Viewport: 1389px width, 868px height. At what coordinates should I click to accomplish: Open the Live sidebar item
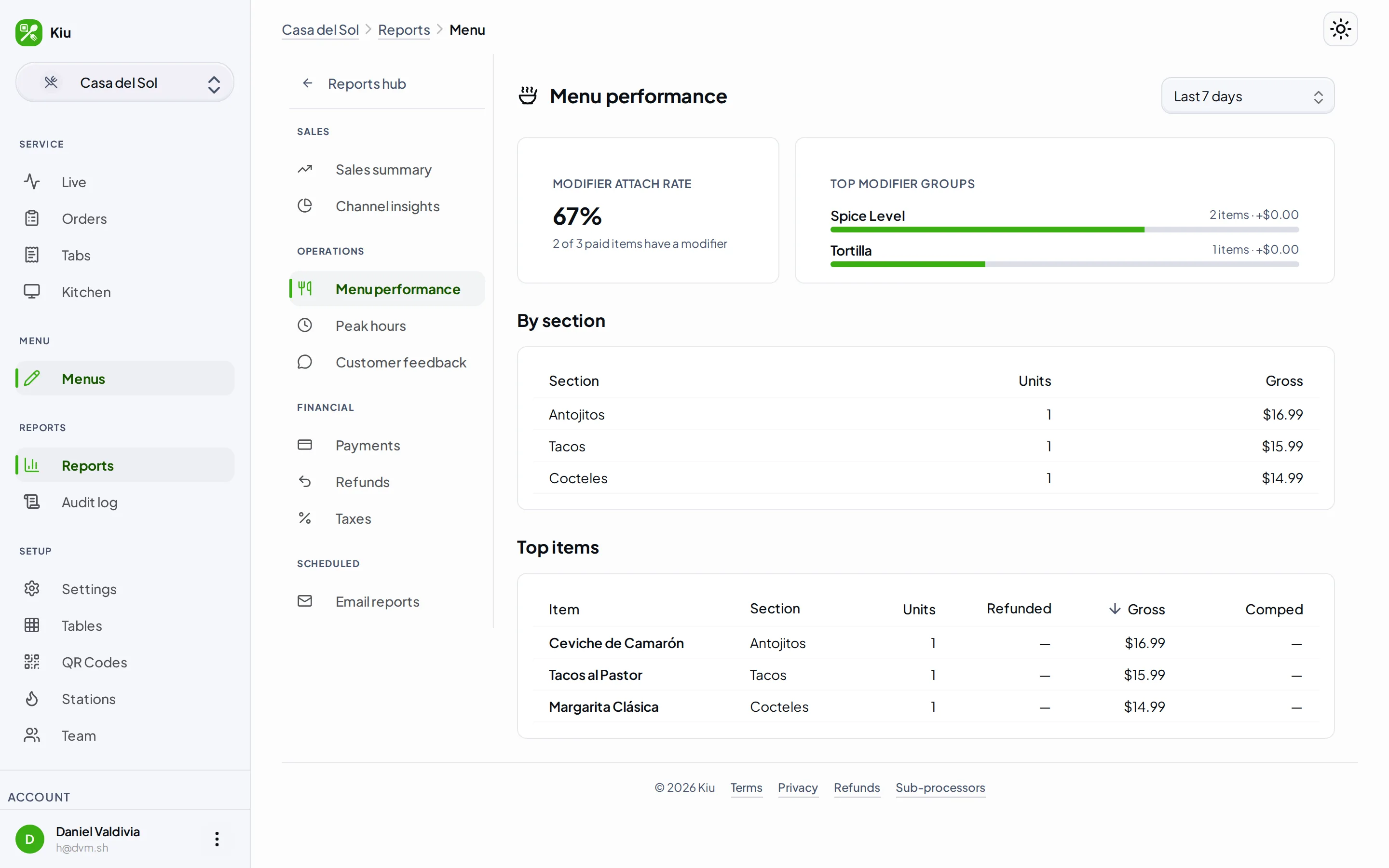[124, 182]
